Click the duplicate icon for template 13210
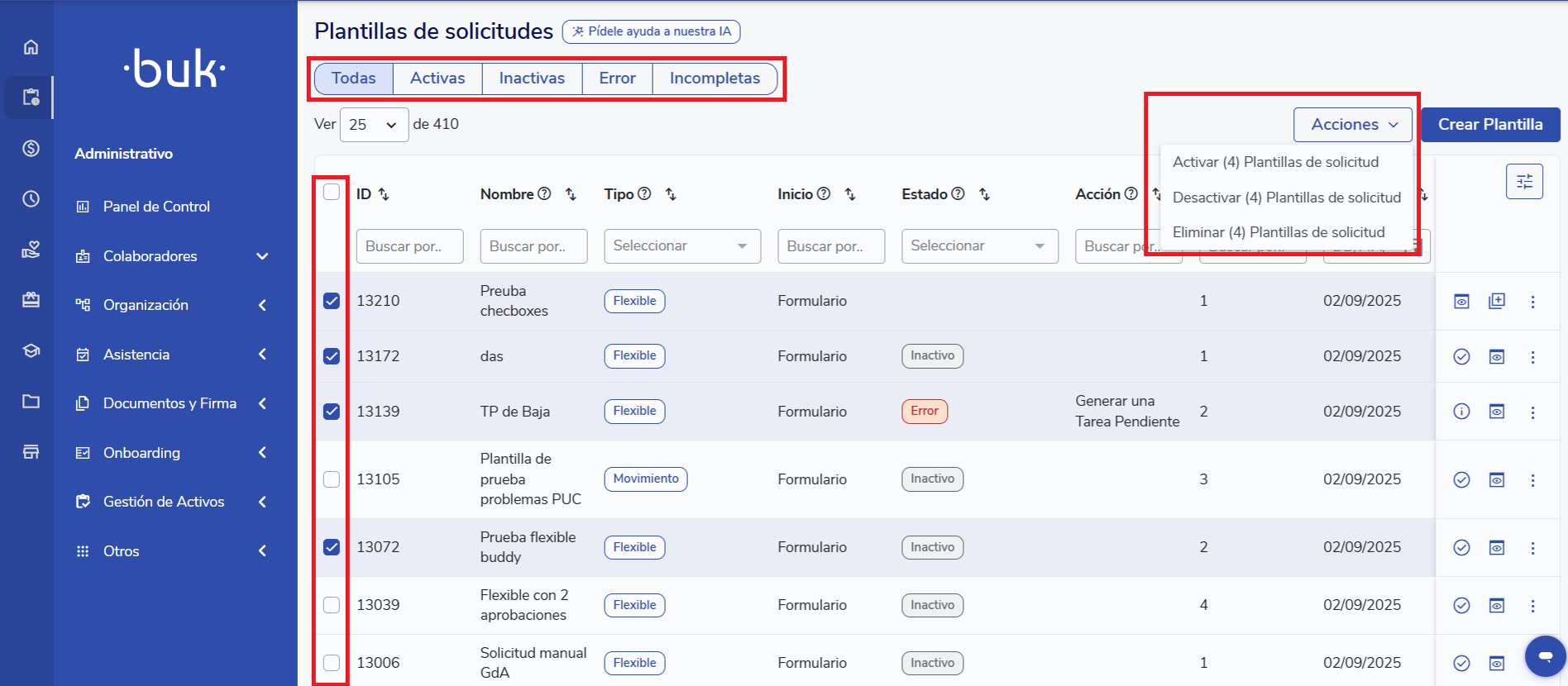The image size is (1568, 686). 1497,301
